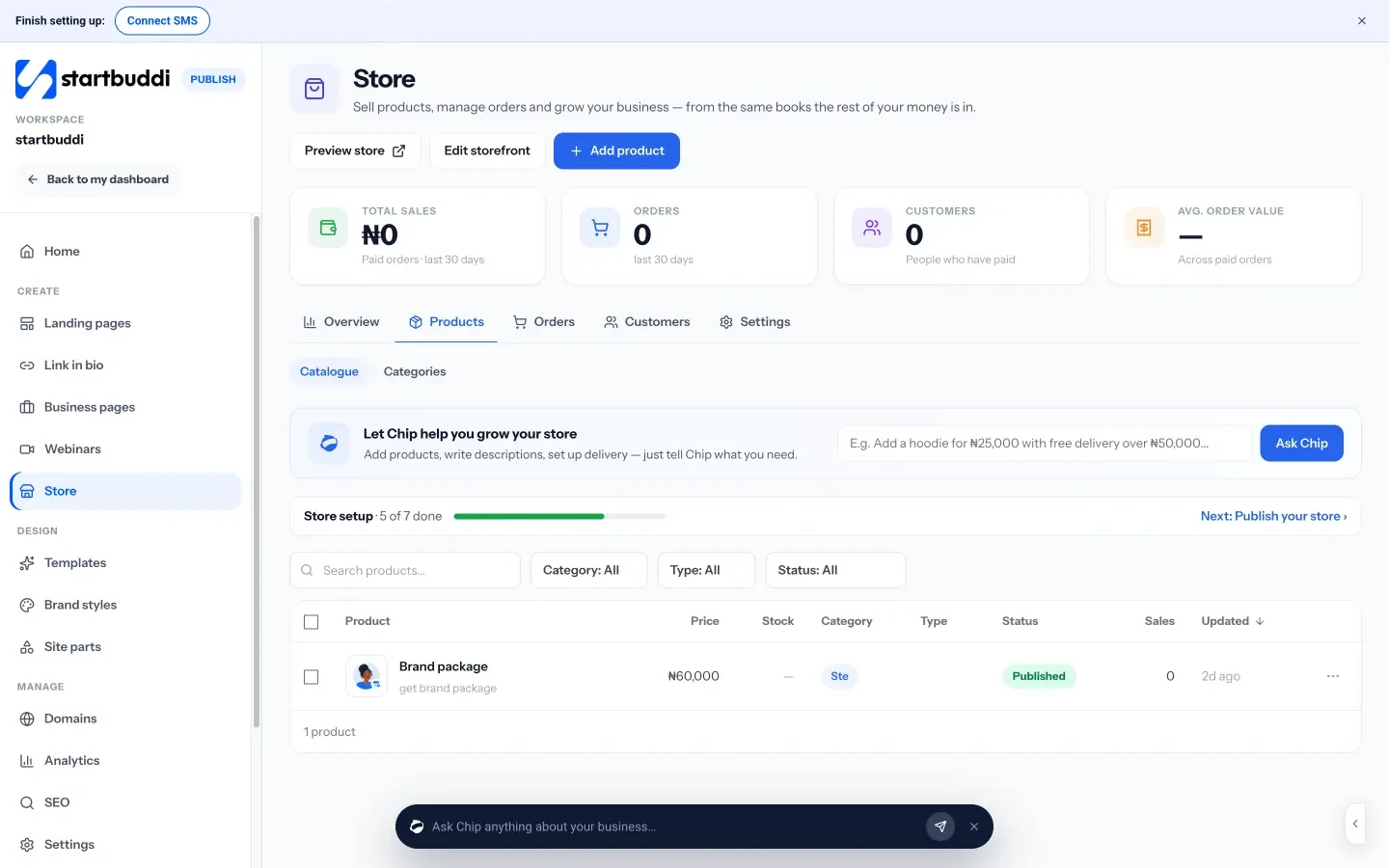Image resolution: width=1389 pixels, height=868 pixels.
Task: Open Brand styles in sidebar
Action: [125, 605]
